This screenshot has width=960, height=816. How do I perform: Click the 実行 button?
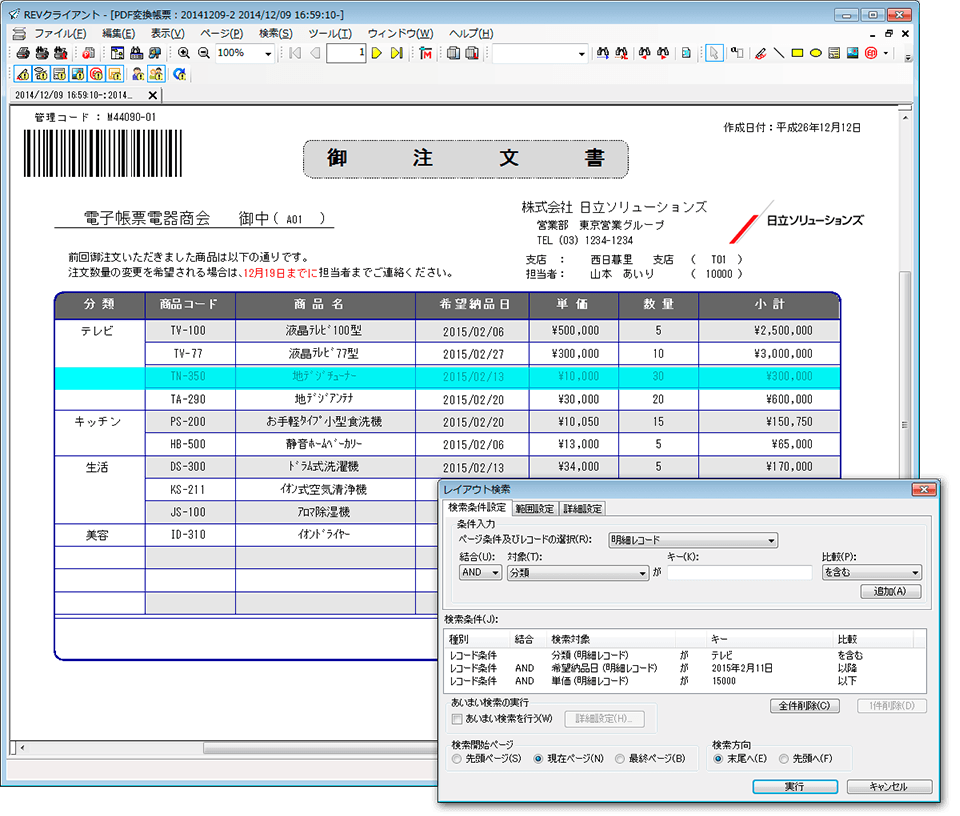pyautogui.click(x=794, y=787)
